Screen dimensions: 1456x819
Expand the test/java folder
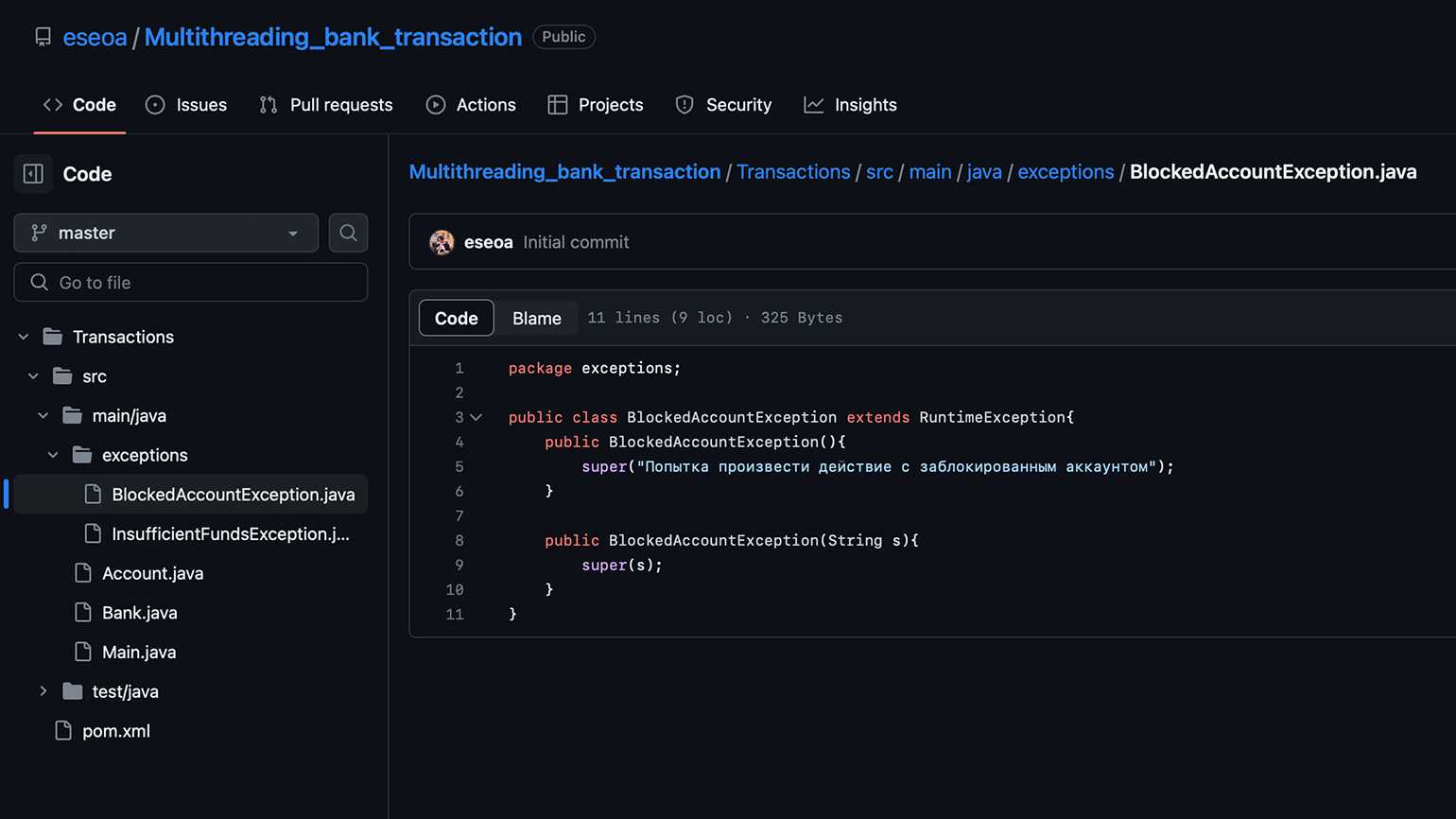(43, 691)
